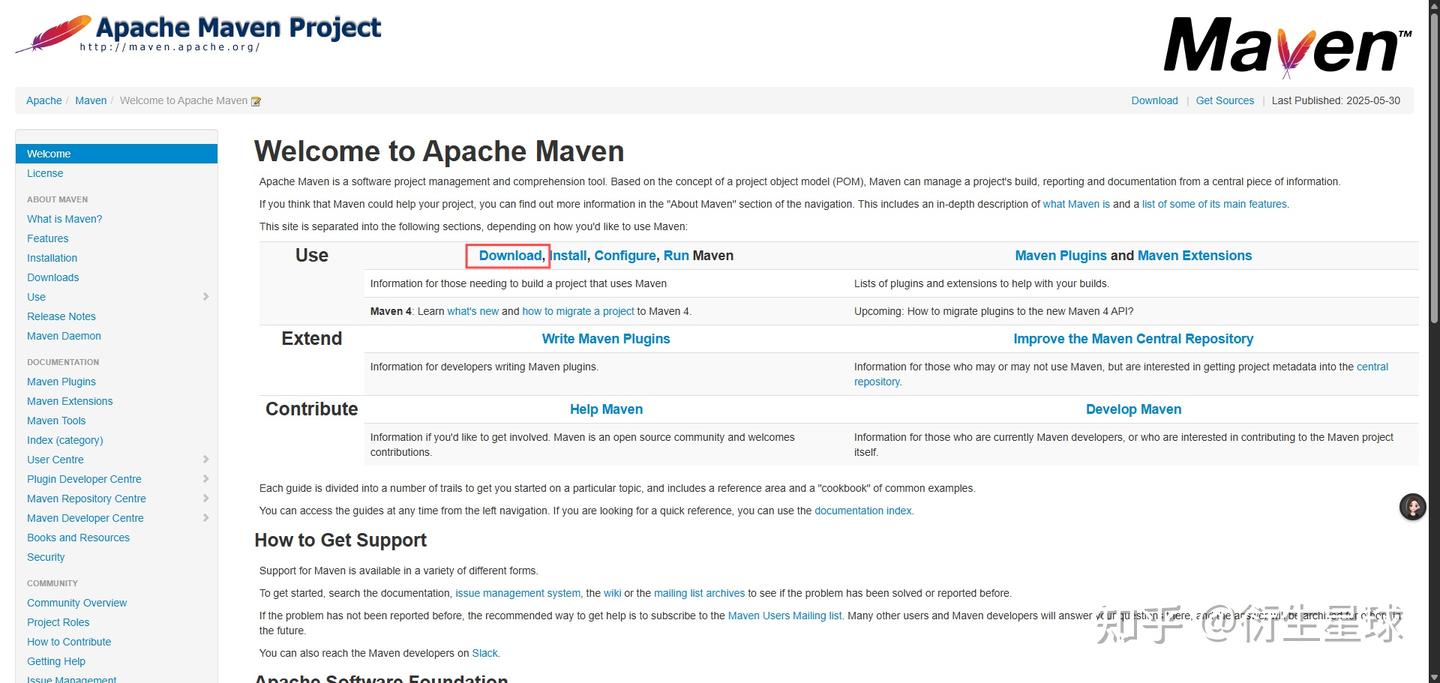Go to Apache breadcrumb link

point(44,101)
